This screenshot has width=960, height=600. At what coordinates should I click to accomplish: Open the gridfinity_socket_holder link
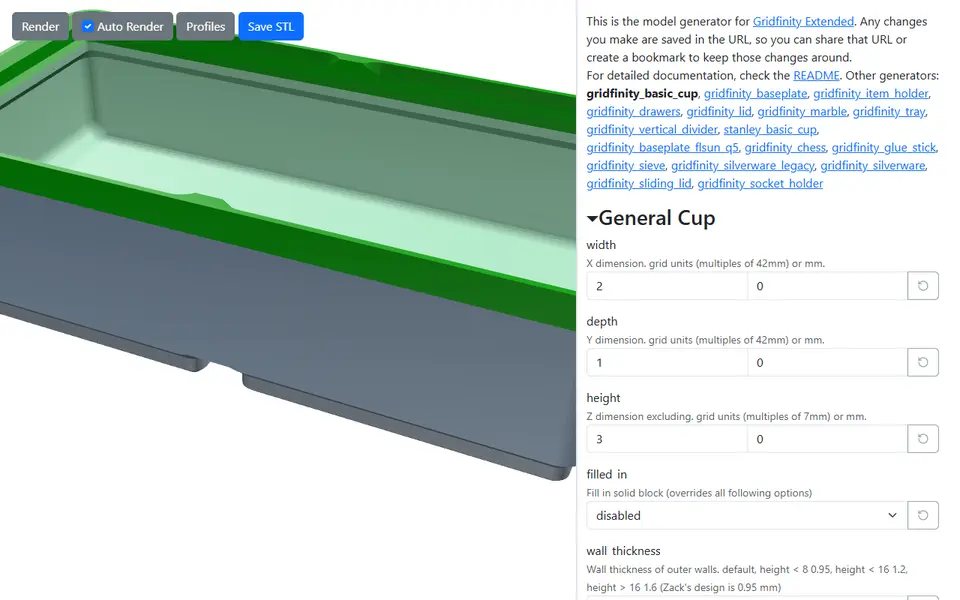pos(760,184)
